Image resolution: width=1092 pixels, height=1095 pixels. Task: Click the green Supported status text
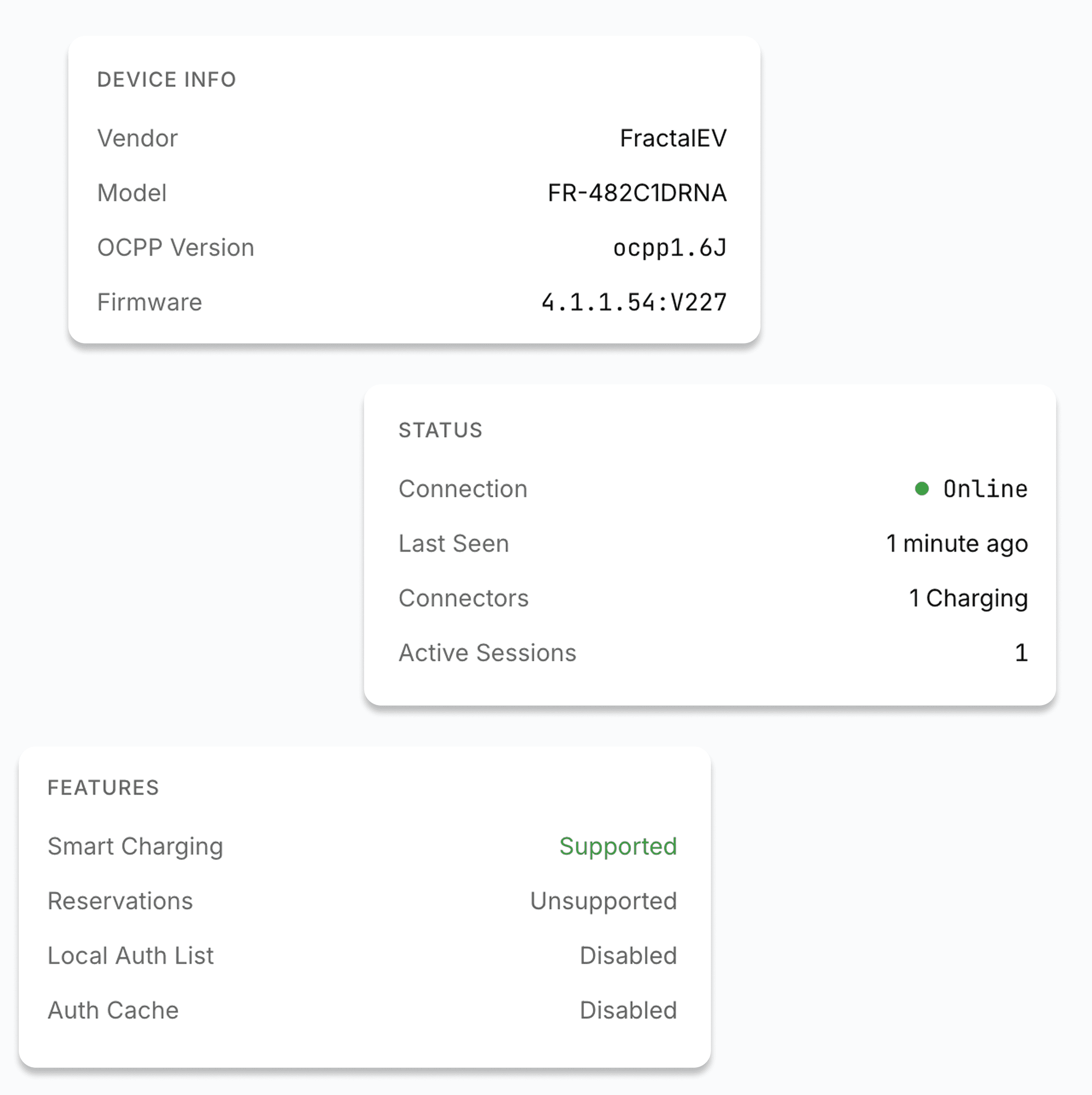[x=618, y=846]
